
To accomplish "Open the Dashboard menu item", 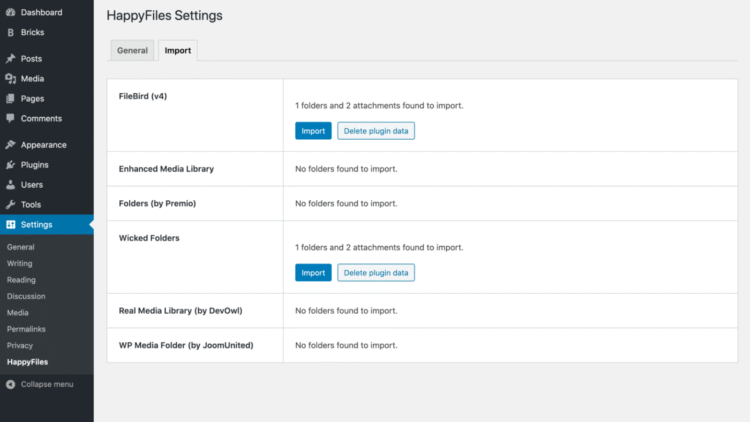I will 42,12.
